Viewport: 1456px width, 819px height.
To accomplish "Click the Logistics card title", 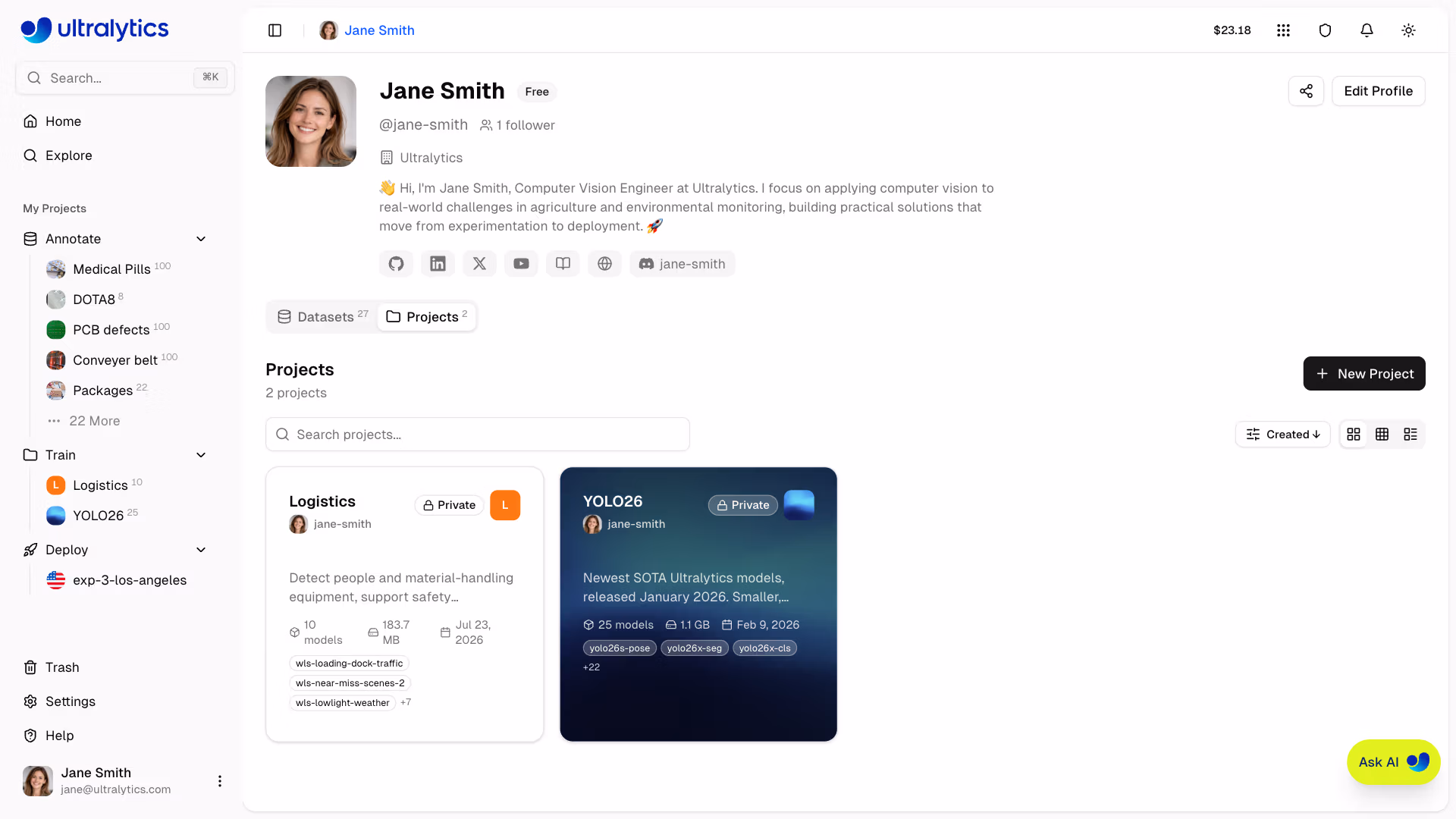I will coord(322,501).
